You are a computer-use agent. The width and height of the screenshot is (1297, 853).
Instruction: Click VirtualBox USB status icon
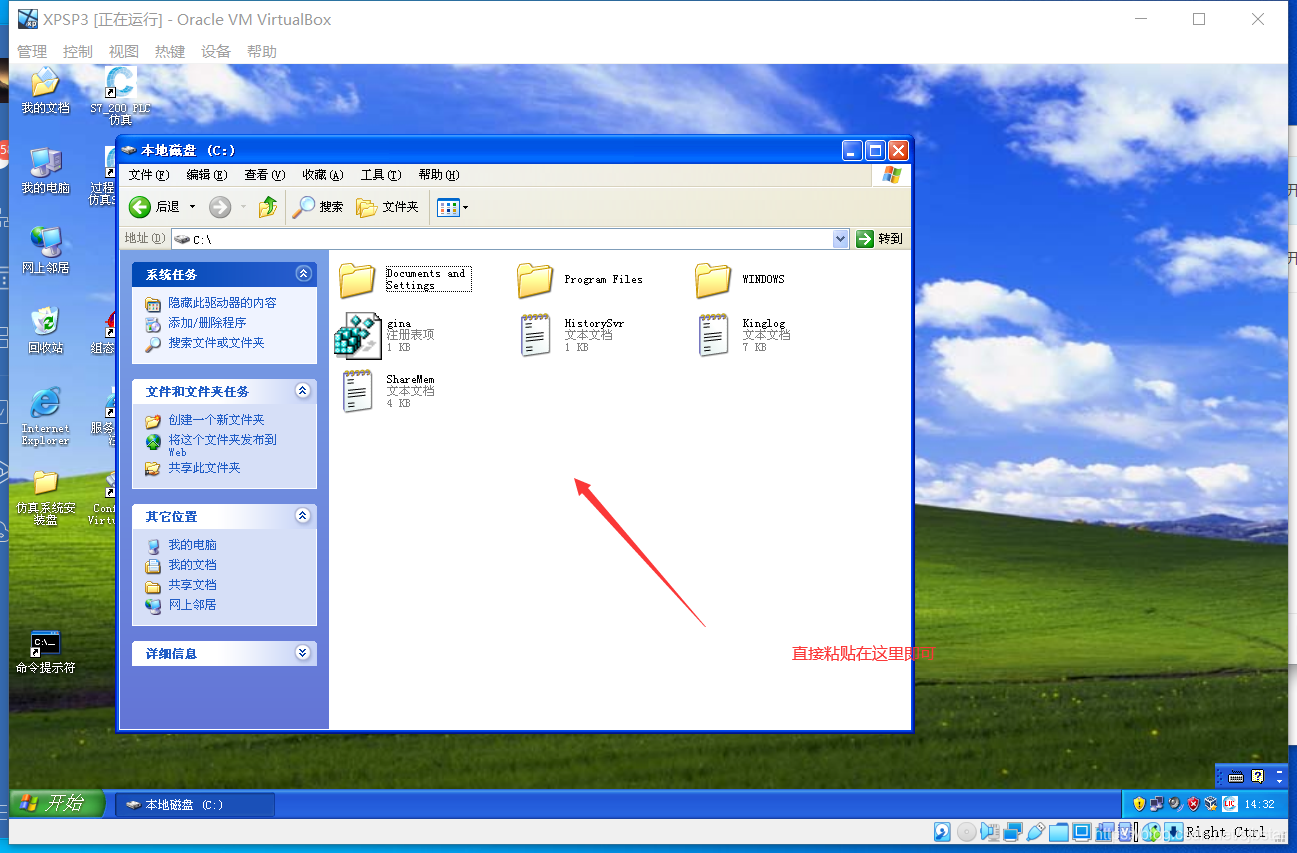(1036, 832)
